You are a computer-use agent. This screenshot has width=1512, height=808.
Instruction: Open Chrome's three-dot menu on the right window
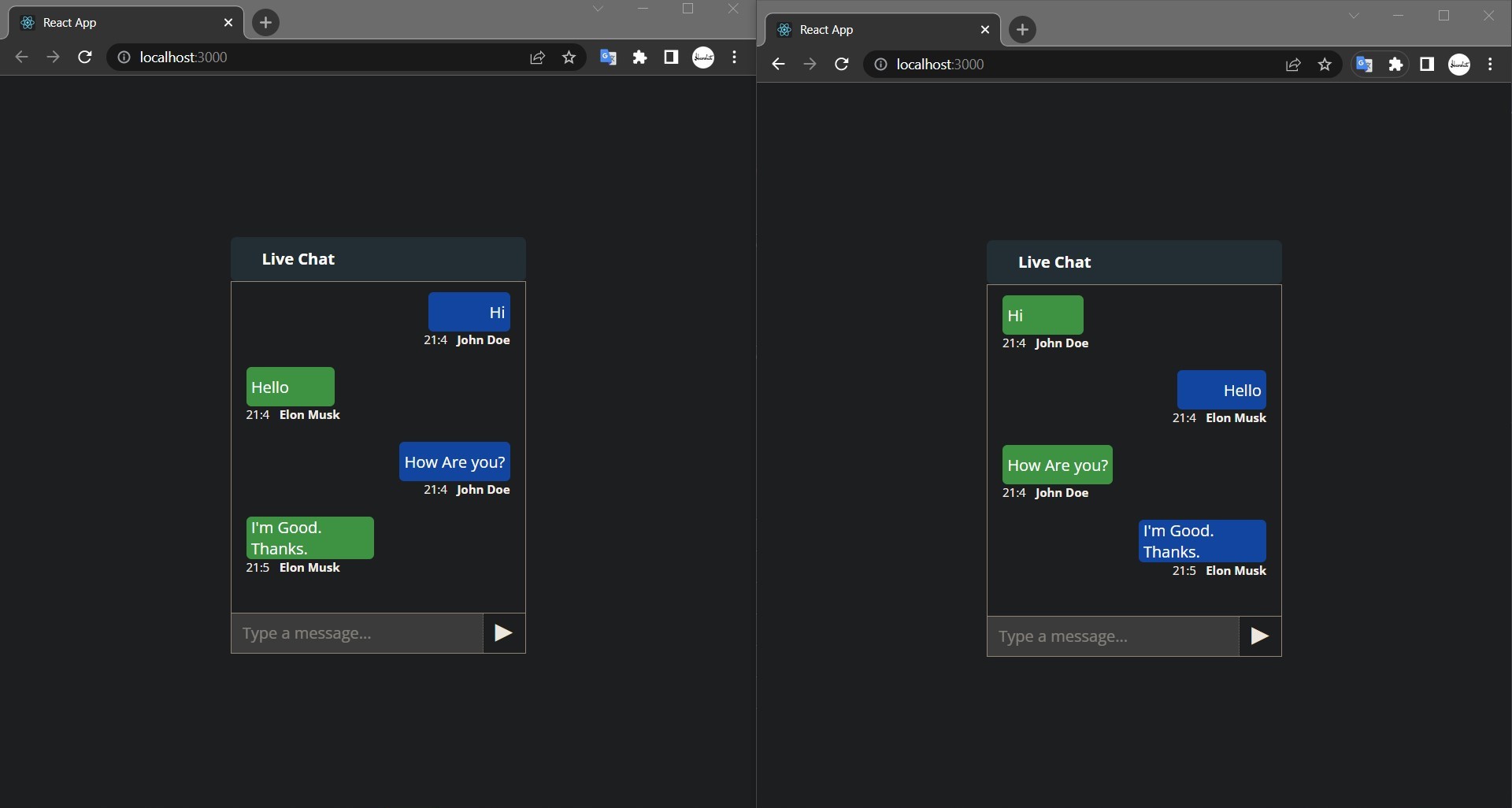pyautogui.click(x=1491, y=64)
